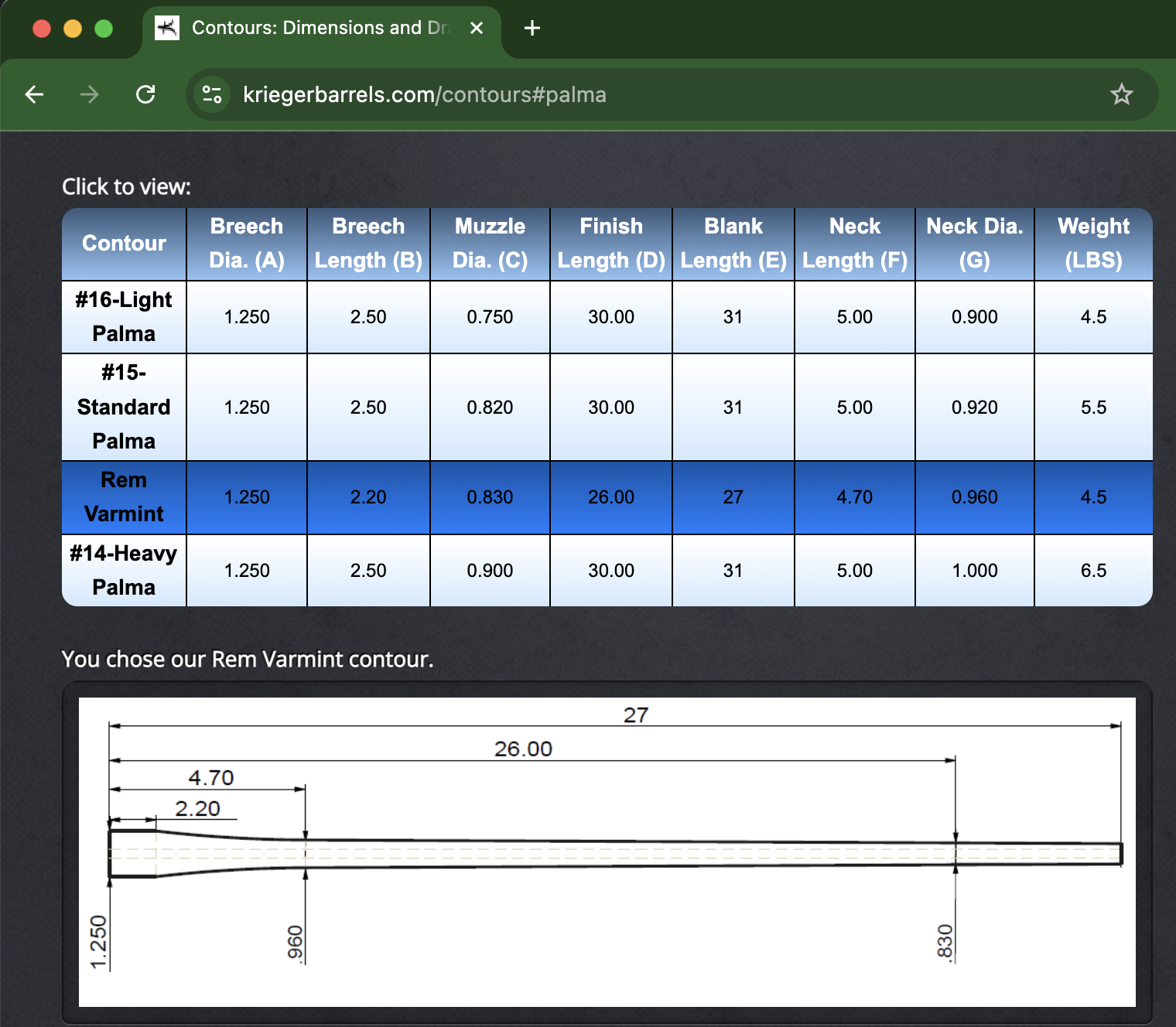Click the Breech Dia. (A) header
Viewport: 1176px width, 1027px height.
(x=247, y=244)
